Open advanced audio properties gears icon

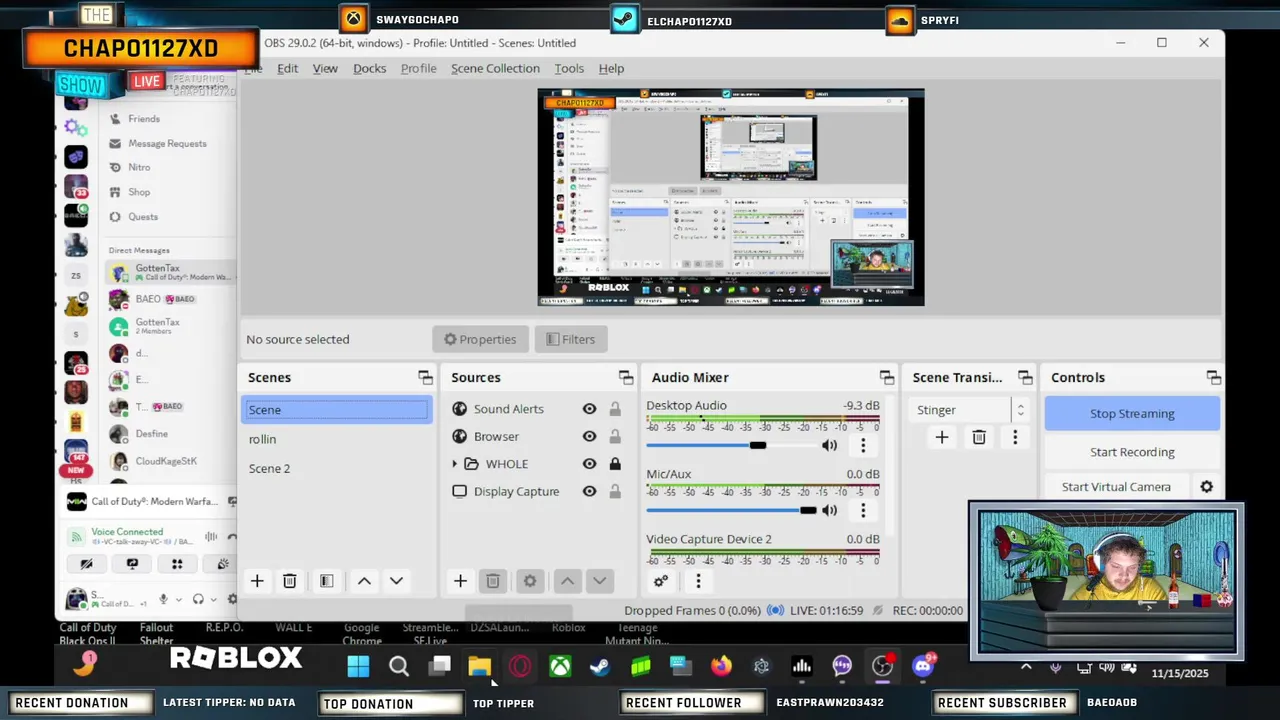661,581
